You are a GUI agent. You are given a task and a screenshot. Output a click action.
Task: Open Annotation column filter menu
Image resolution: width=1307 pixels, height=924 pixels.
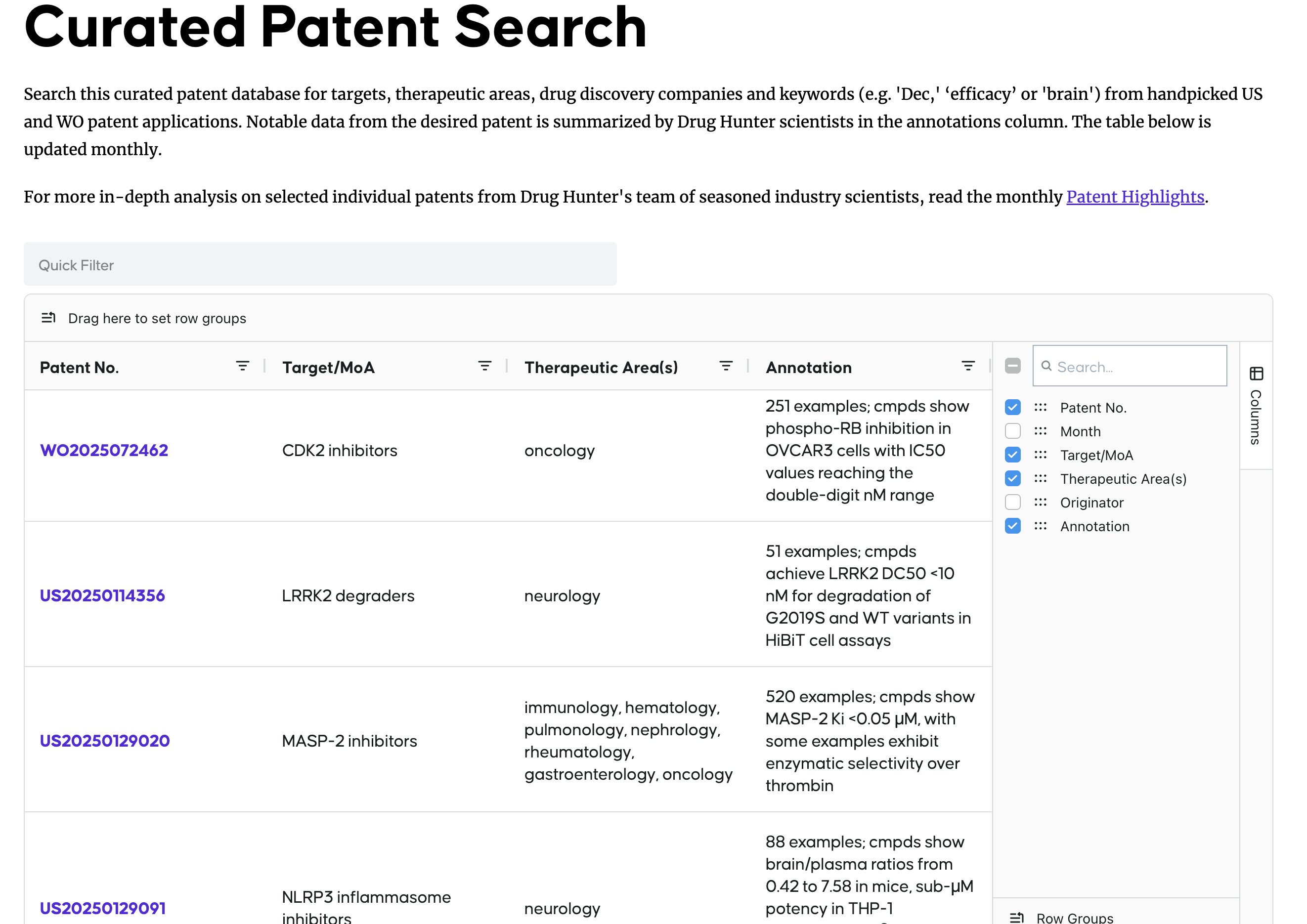[x=968, y=367]
